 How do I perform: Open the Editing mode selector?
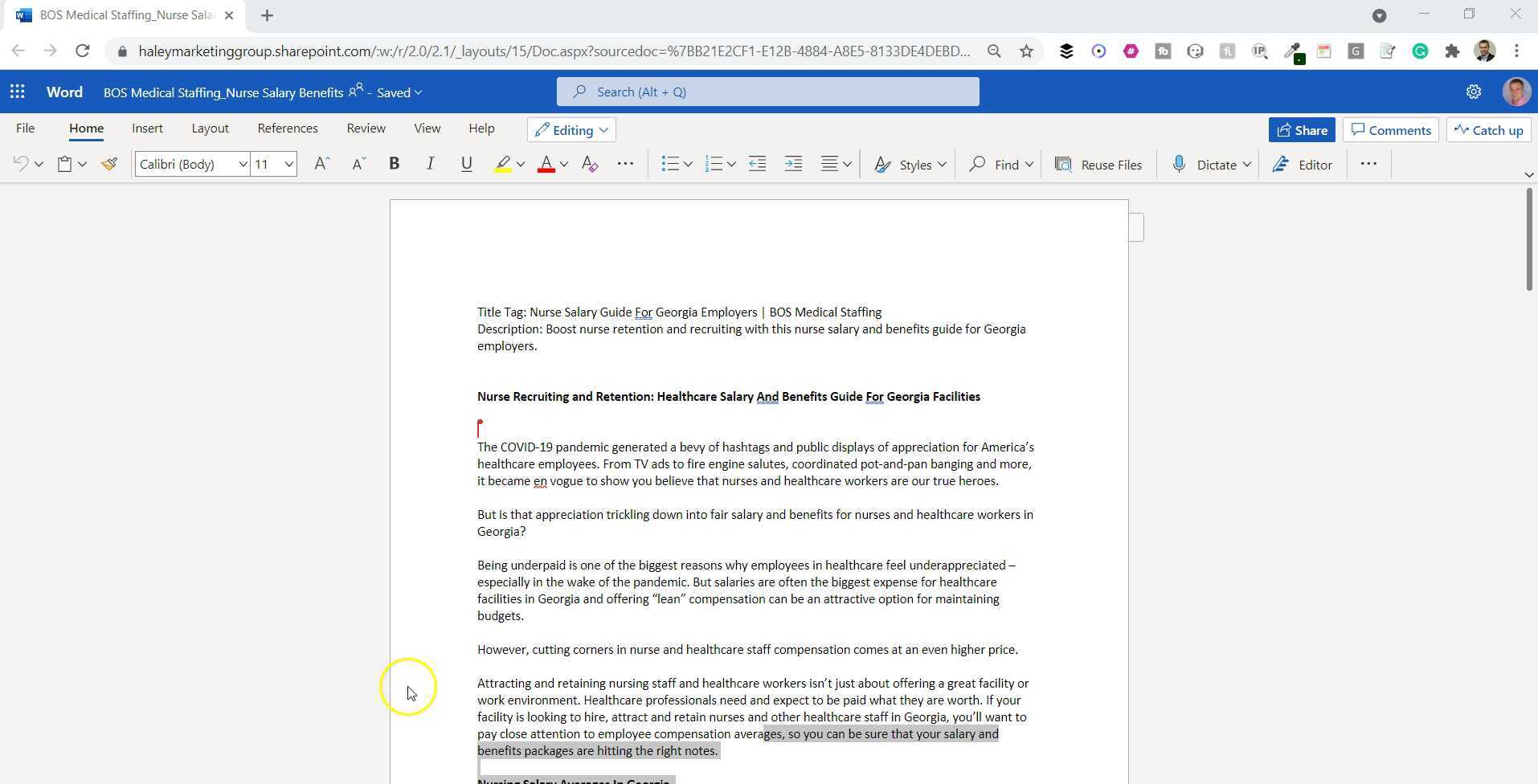[x=571, y=129]
